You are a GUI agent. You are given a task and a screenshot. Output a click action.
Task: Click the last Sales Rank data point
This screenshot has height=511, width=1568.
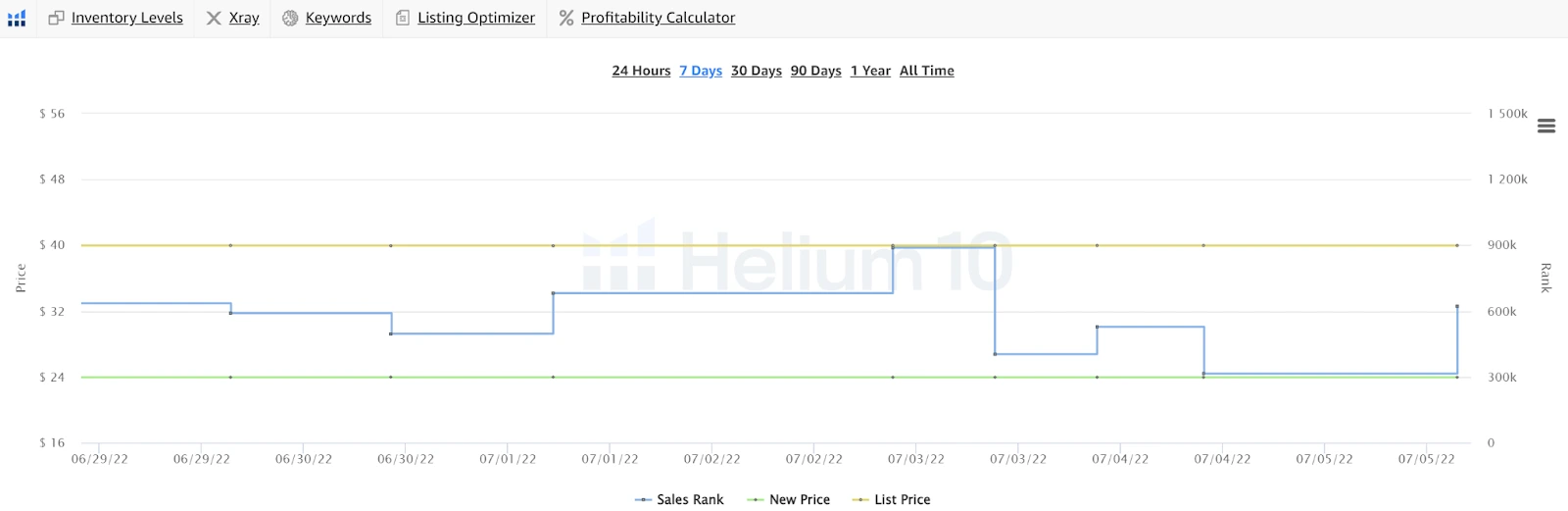pos(1457,307)
